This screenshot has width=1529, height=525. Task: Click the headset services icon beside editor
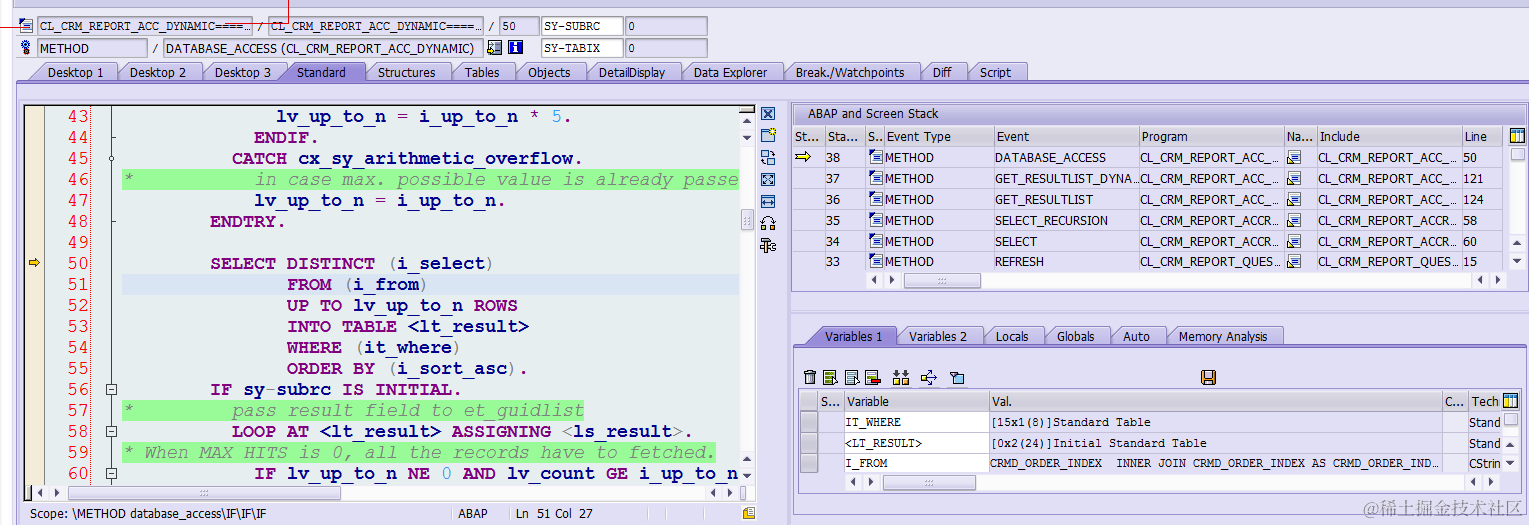tap(768, 223)
